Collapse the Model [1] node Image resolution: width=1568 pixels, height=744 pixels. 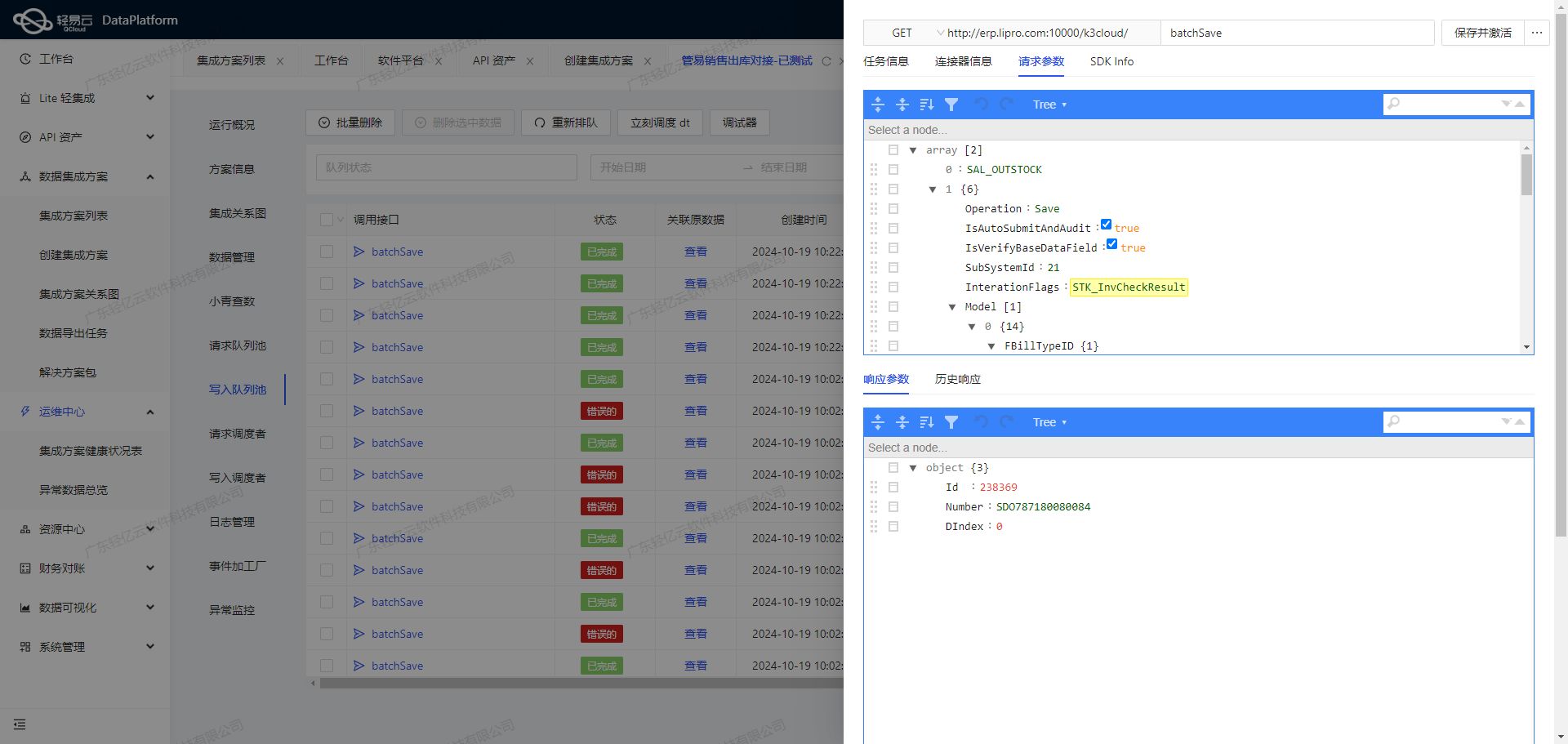pos(952,307)
